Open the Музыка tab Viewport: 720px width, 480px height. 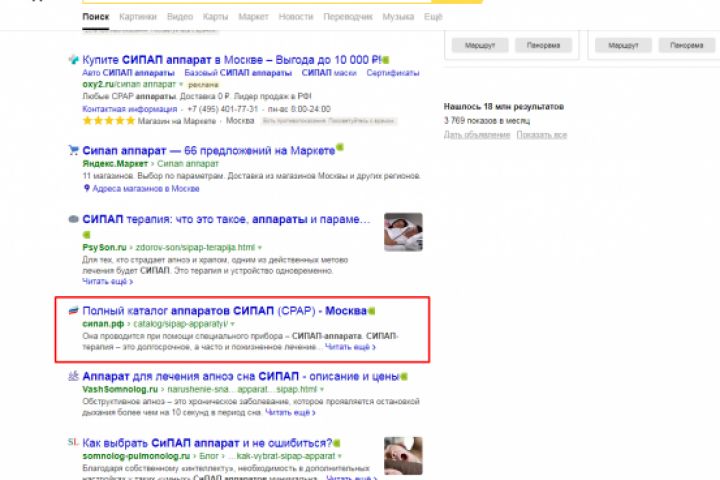[398, 17]
